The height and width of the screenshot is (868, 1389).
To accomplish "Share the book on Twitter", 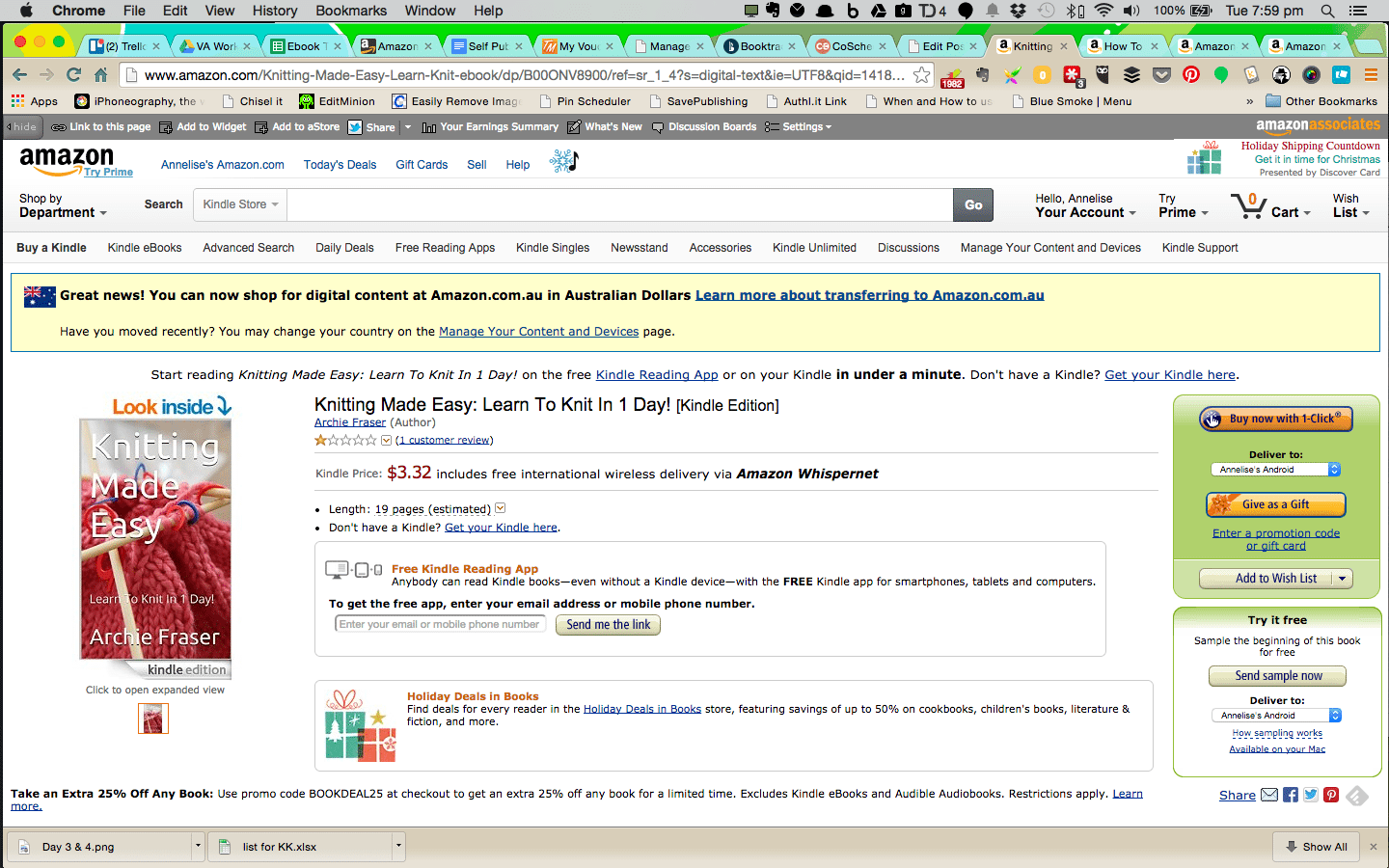I will 1311,795.
